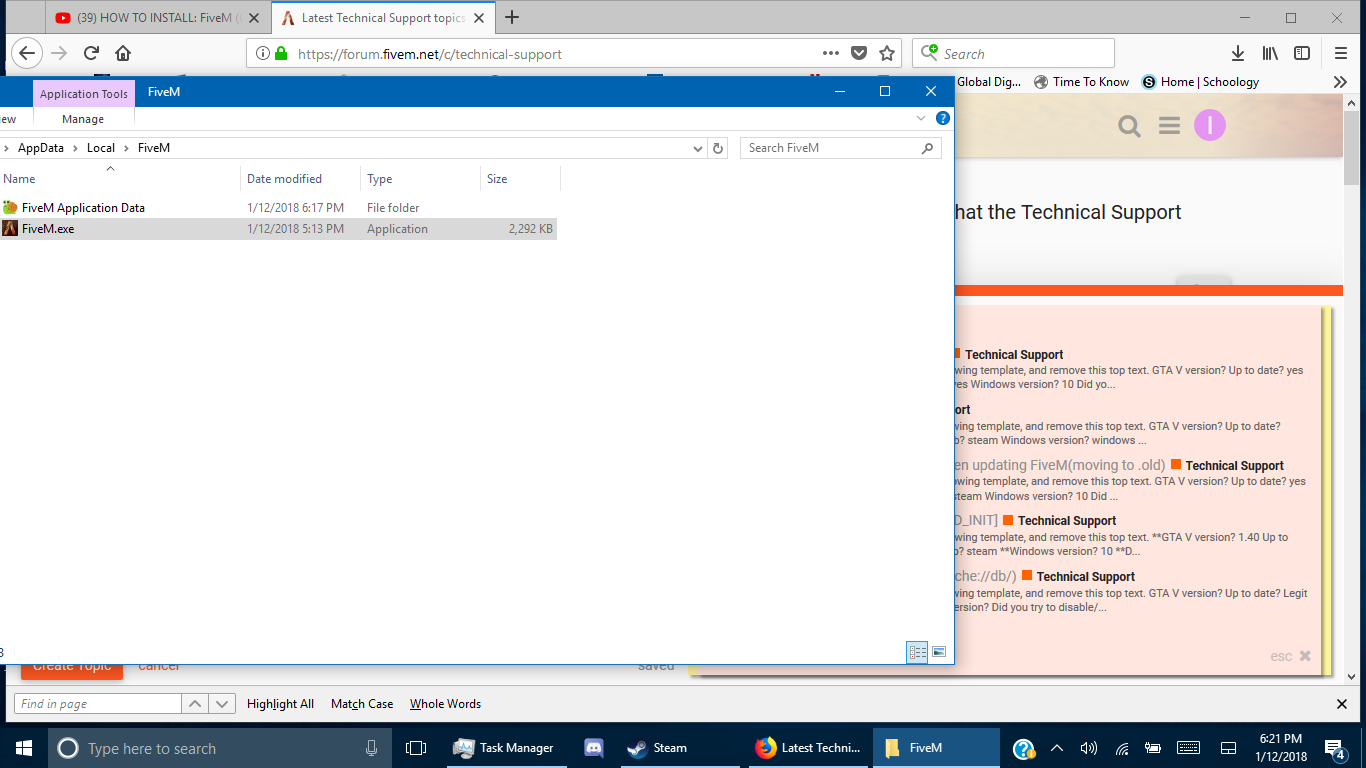Expand the Explorer ribbon chevron
Viewport: 1366px width, 768px height.
point(921,118)
